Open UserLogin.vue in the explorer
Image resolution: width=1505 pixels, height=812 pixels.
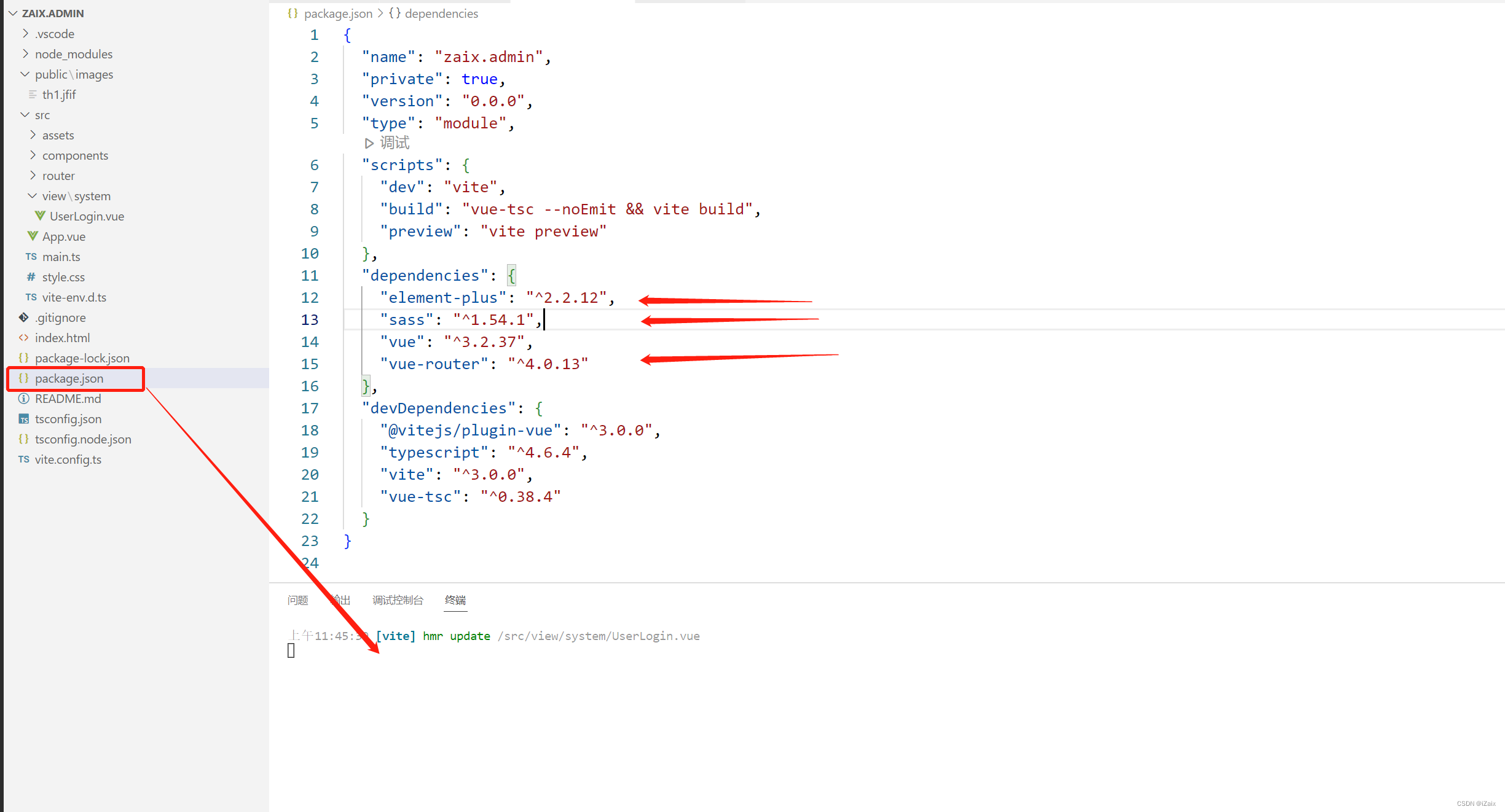(x=87, y=216)
